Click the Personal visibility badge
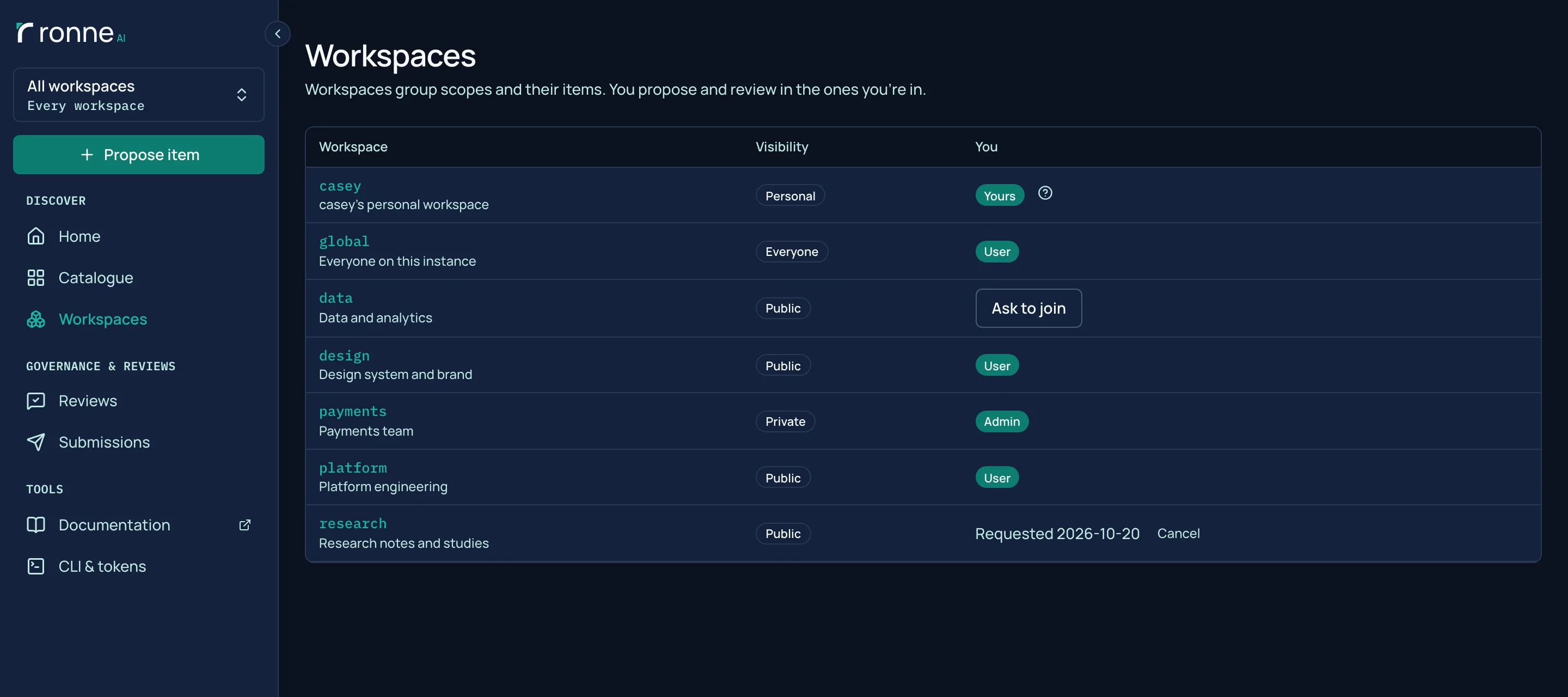This screenshot has width=1568, height=697. [x=790, y=195]
